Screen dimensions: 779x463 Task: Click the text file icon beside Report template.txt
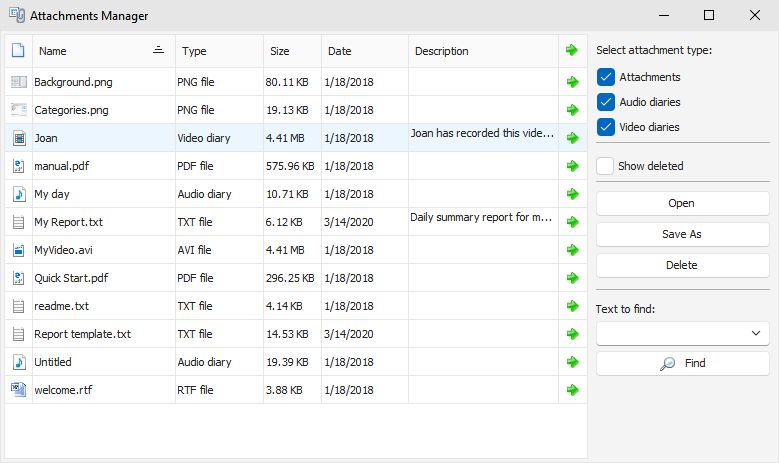tap(18, 334)
